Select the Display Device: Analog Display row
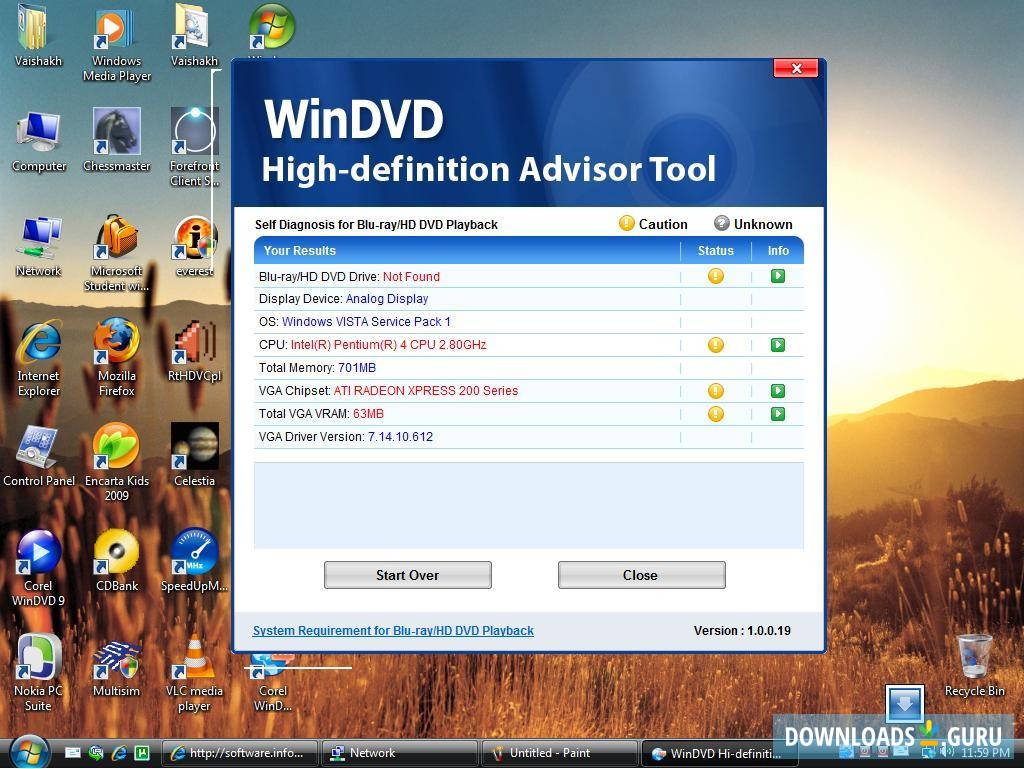 coord(529,299)
